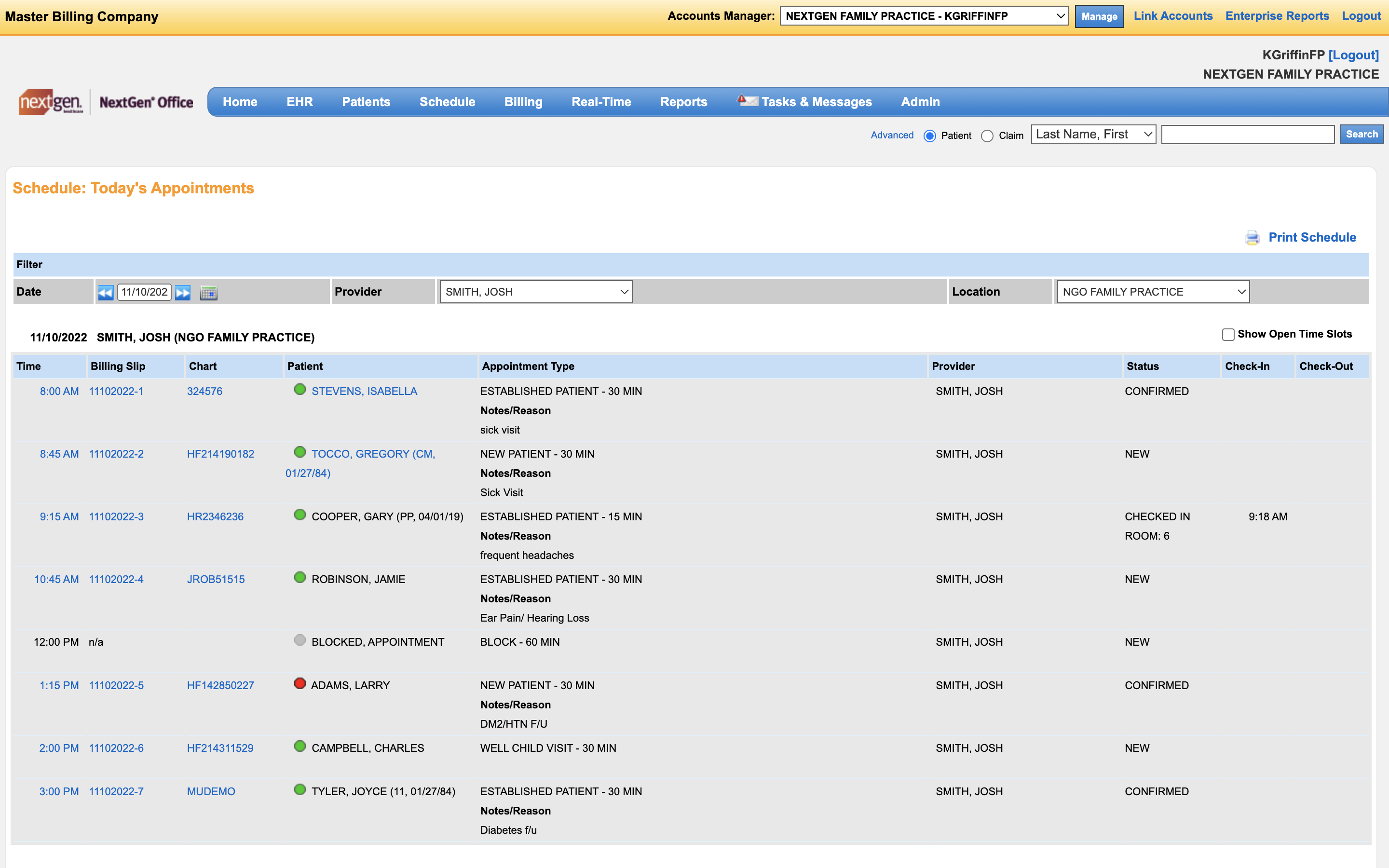The width and height of the screenshot is (1389, 868).
Task: Click the back arrow to view previous day
Action: tap(106, 292)
